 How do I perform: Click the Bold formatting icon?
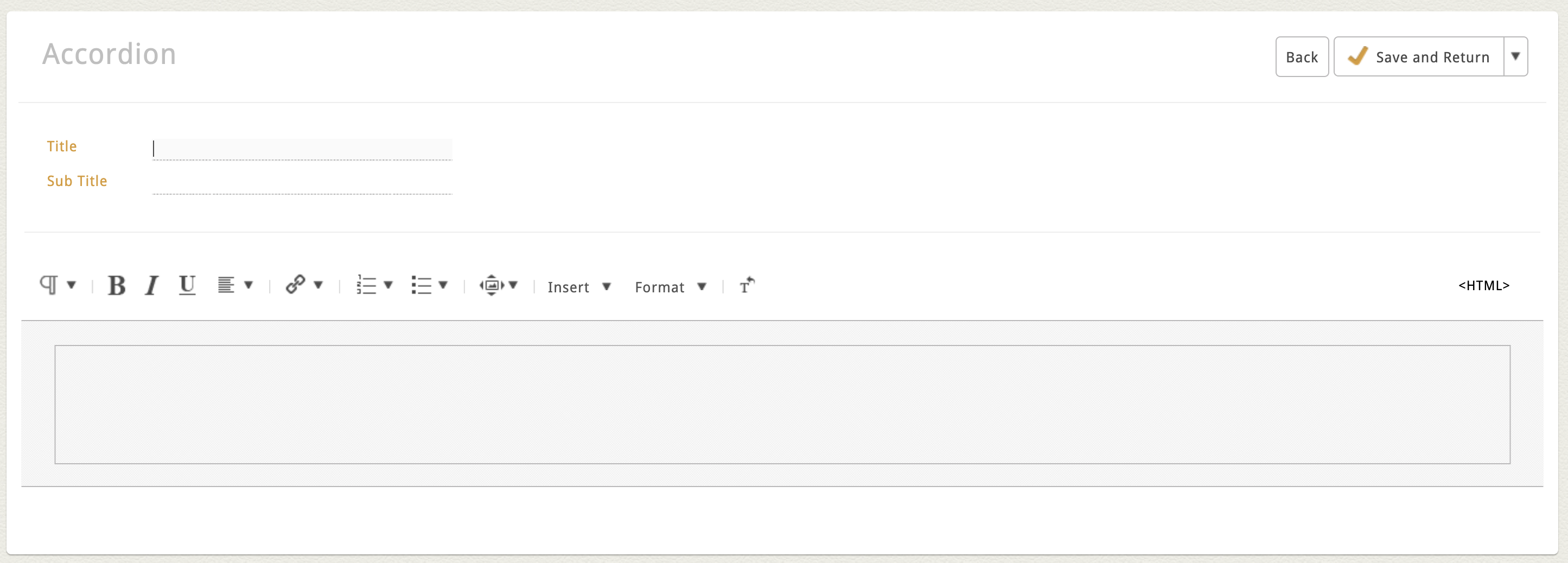pyautogui.click(x=117, y=285)
